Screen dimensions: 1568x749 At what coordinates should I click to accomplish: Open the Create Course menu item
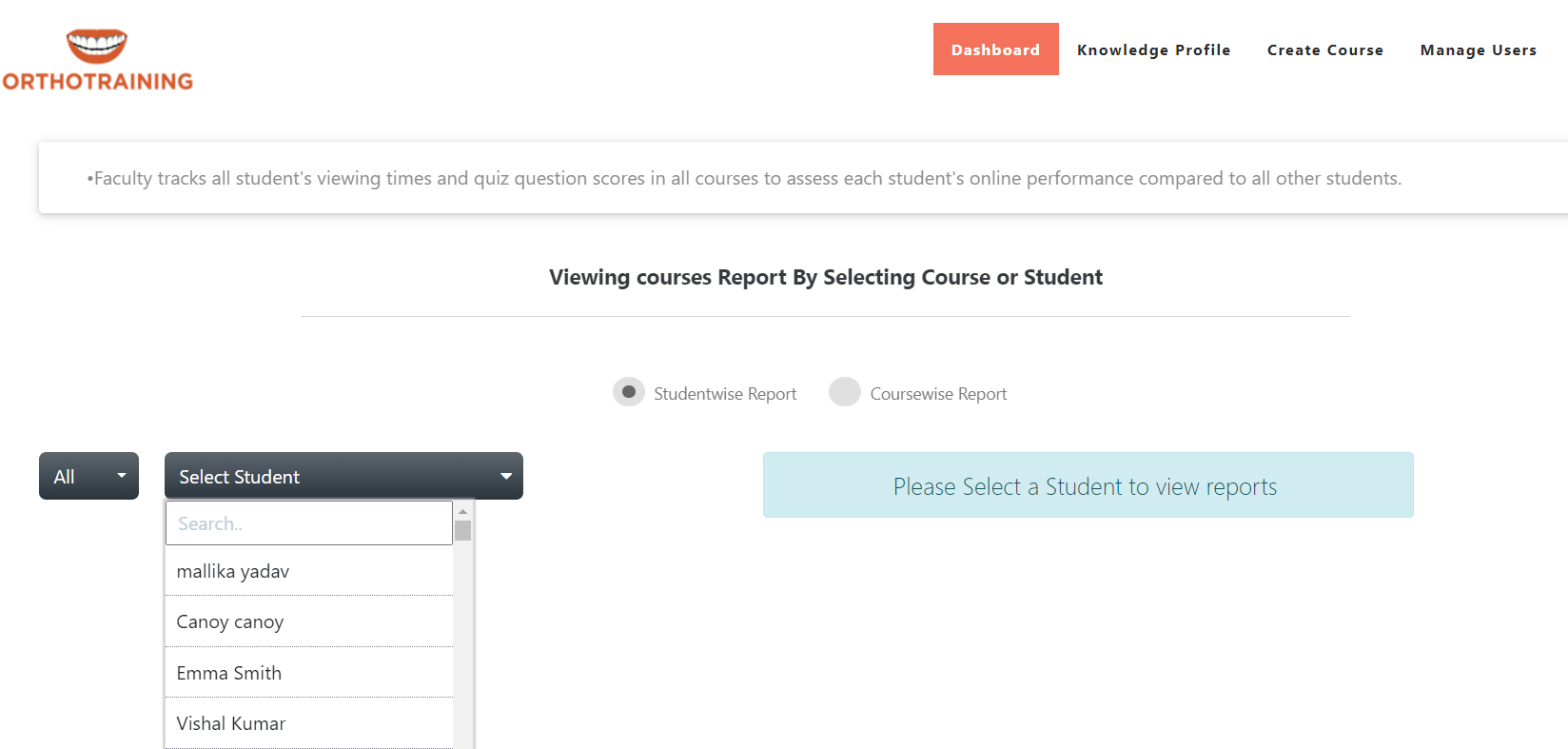tap(1324, 49)
